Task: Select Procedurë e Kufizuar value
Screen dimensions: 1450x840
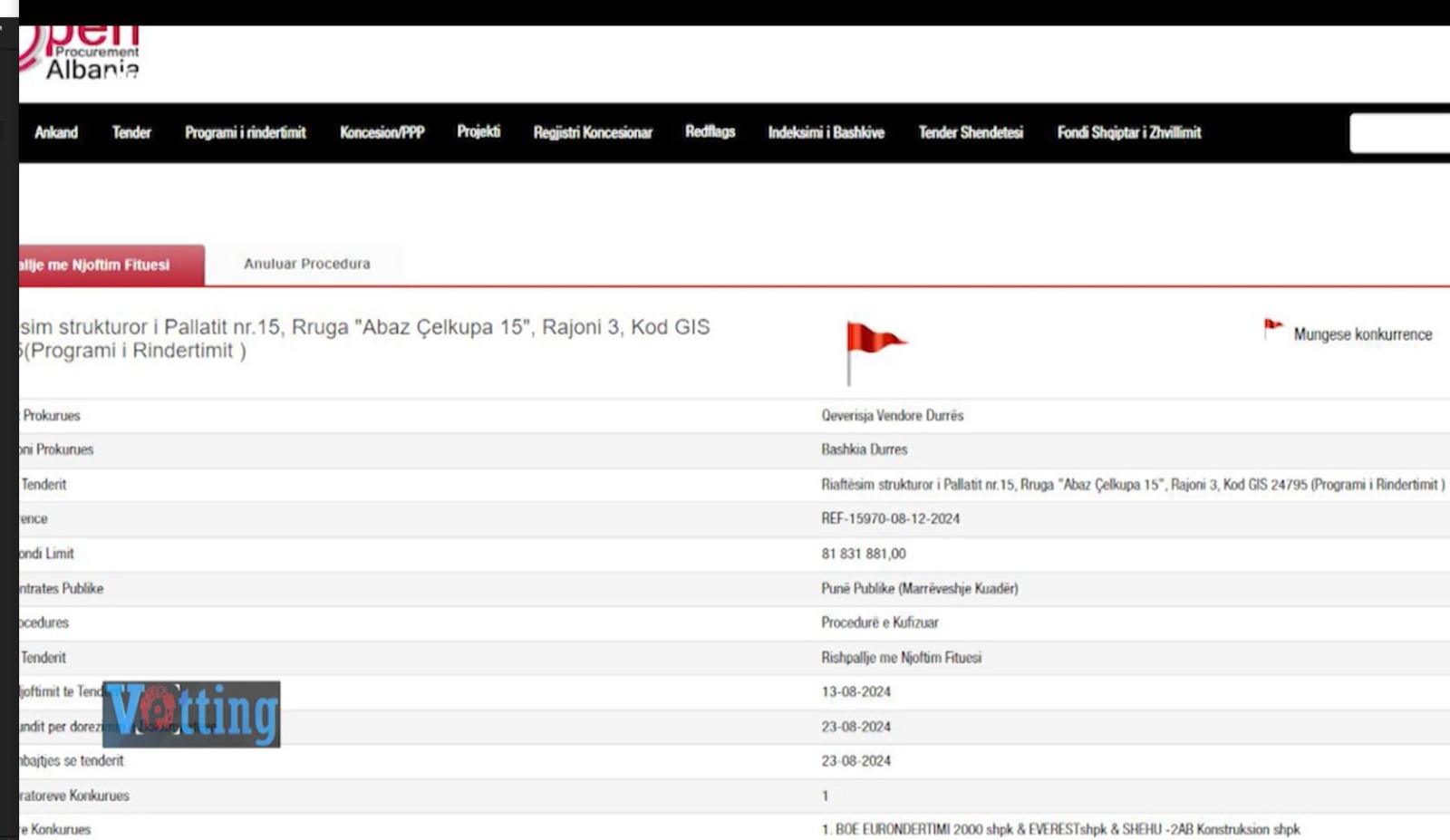Action: tap(880, 623)
